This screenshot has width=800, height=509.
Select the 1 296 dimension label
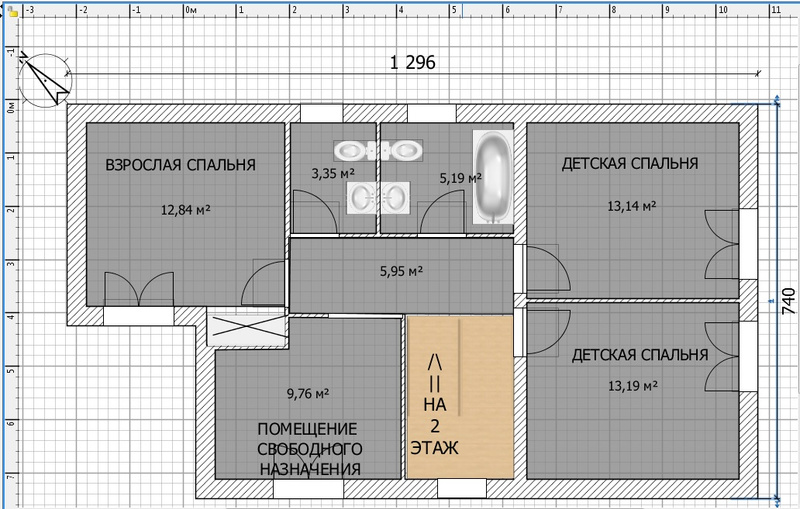(413, 63)
